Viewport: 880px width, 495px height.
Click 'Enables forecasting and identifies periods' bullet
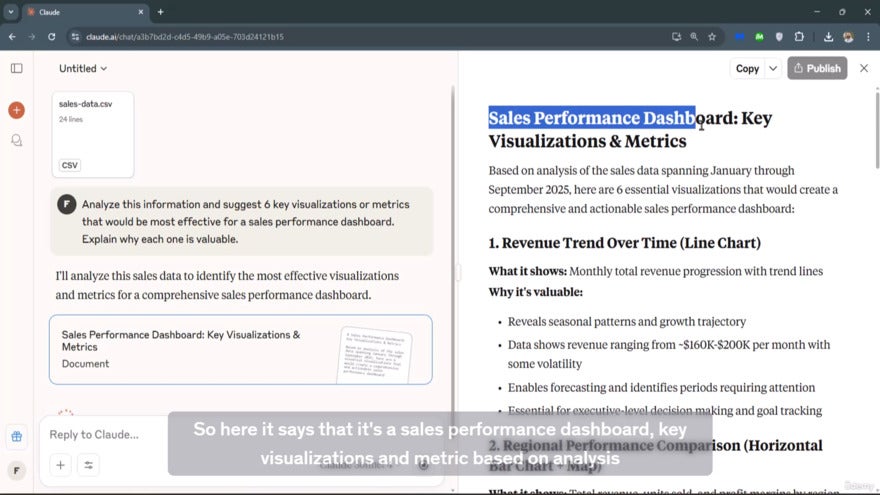661,387
